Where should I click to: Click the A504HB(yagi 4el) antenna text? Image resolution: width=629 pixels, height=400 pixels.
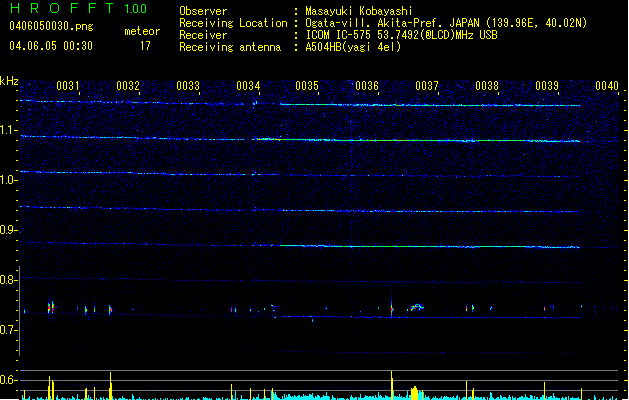[353, 47]
